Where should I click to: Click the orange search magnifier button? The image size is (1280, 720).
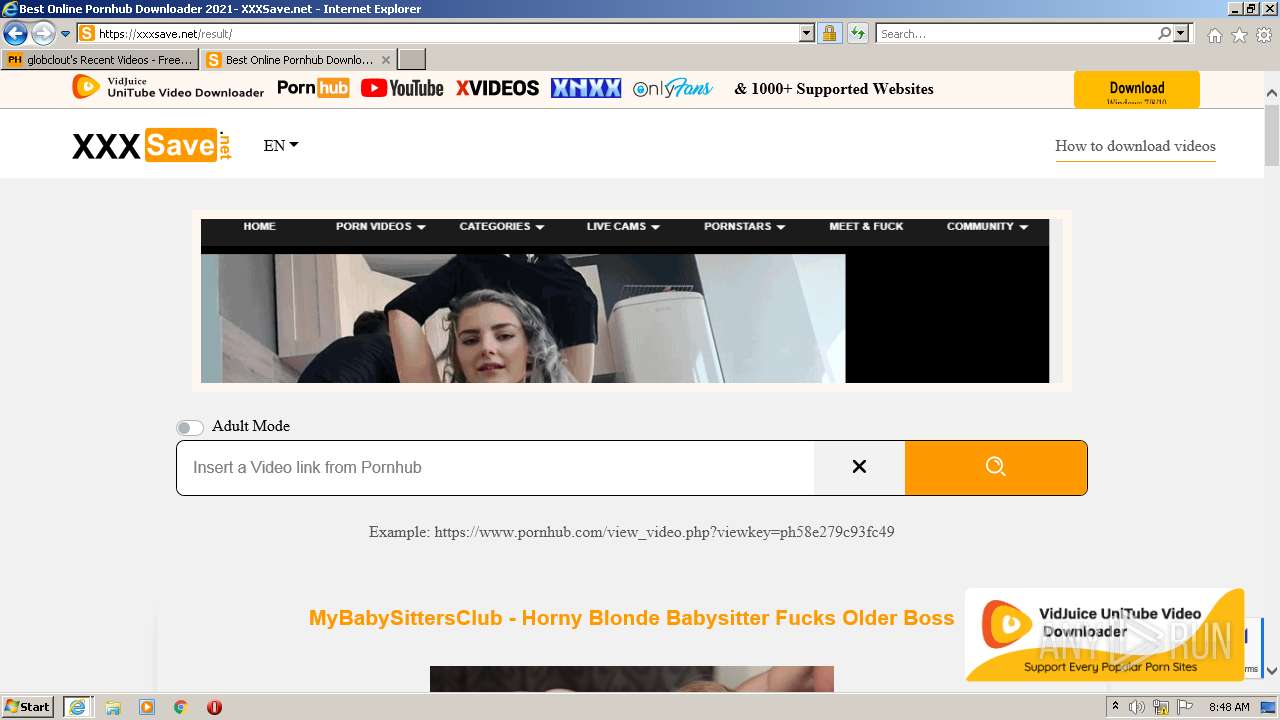[x=996, y=467]
